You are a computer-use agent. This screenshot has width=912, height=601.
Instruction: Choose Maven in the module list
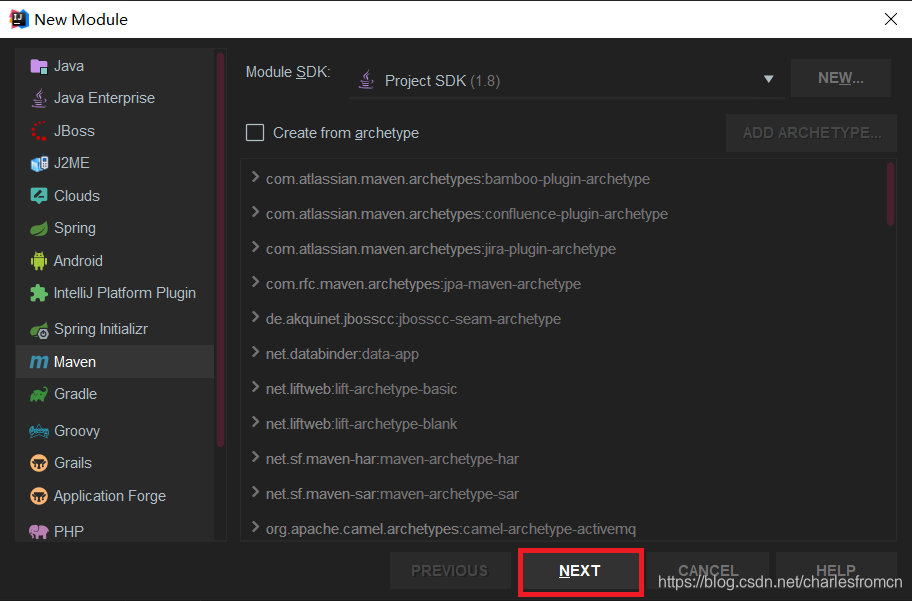pos(115,362)
